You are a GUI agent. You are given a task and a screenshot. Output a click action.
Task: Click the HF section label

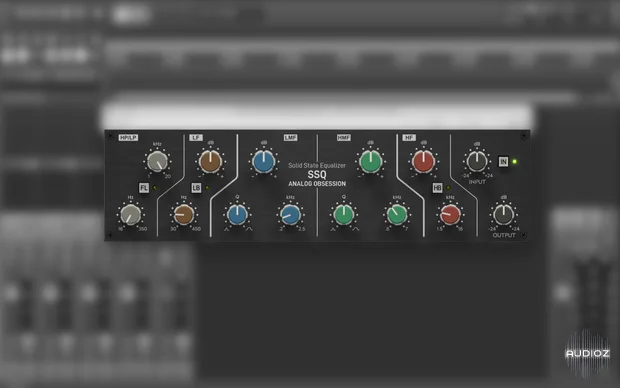(409, 138)
